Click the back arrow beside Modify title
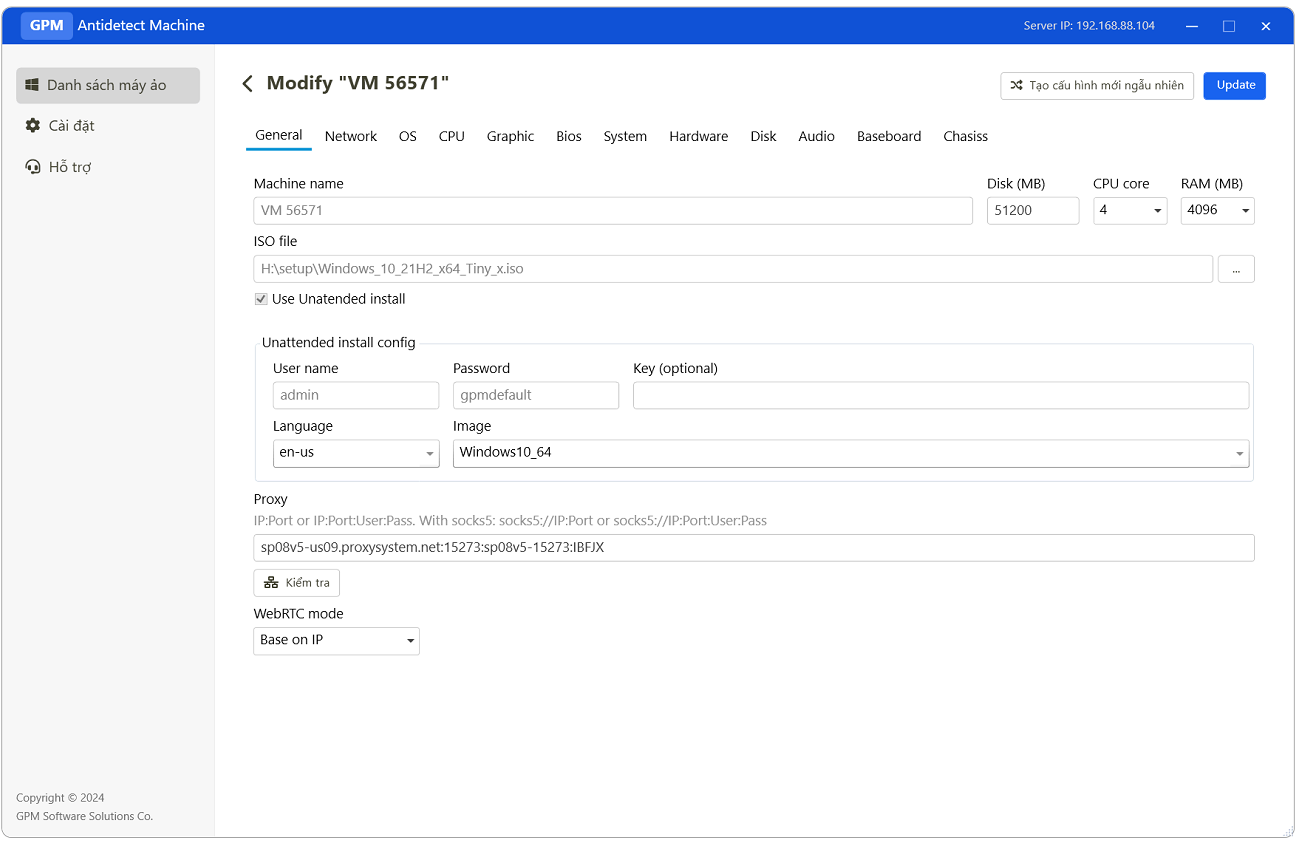The width and height of the screenshot is (1297, 842). click(248, 84)
